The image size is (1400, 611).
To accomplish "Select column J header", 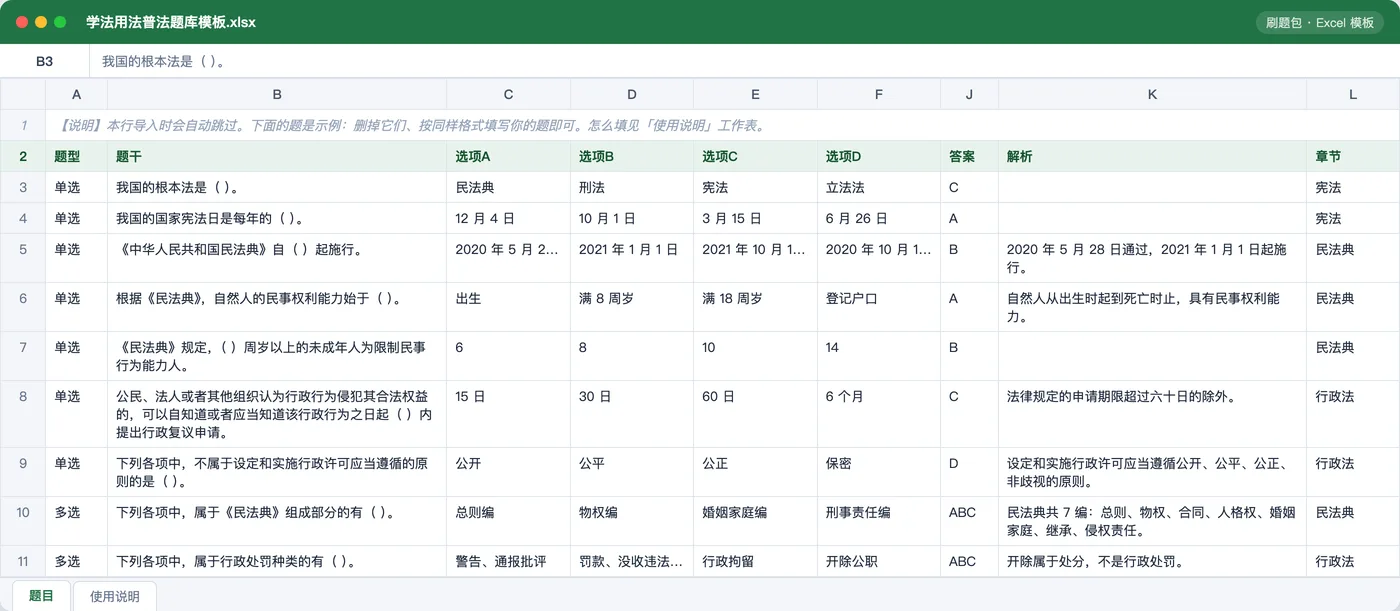I will point(970,95).
